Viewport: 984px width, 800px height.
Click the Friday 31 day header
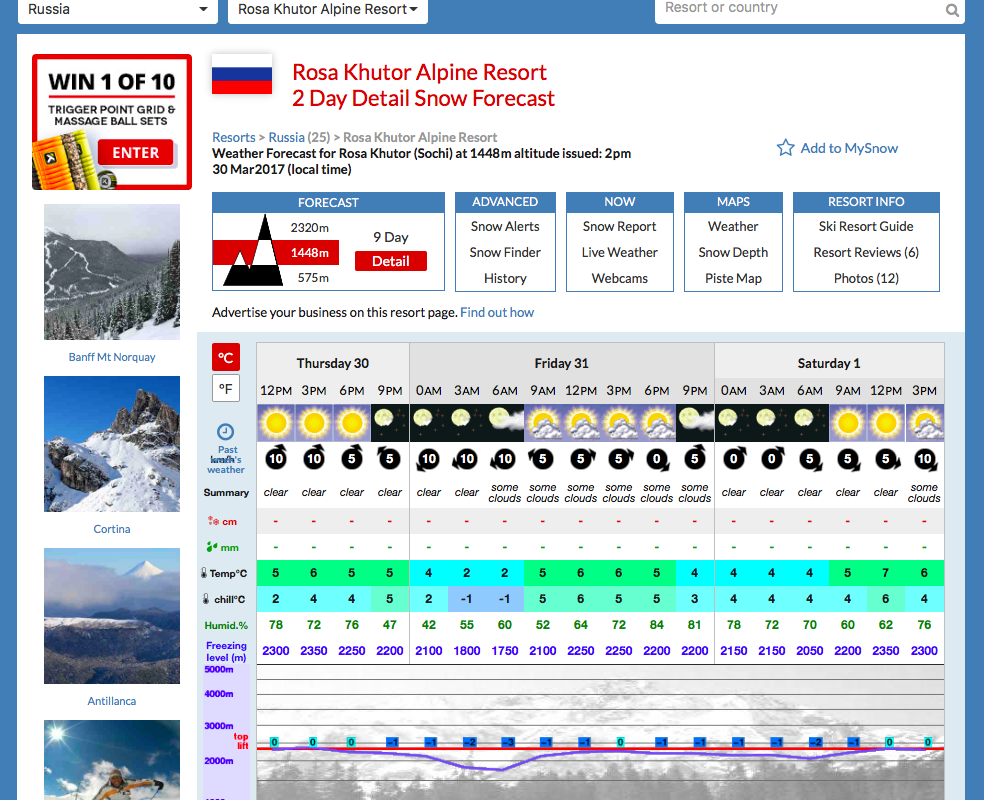562,363
